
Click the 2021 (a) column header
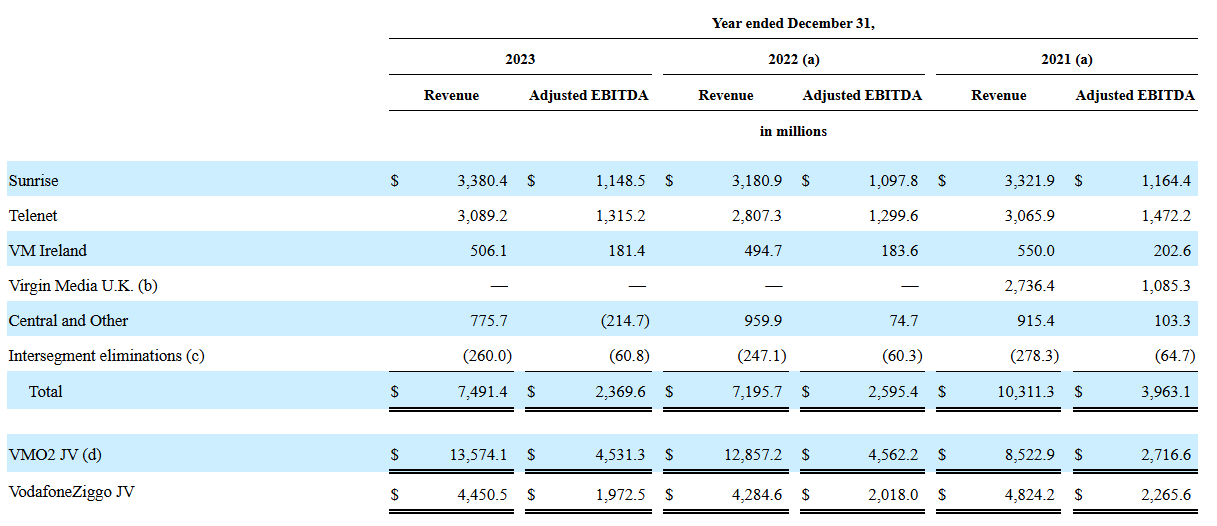pyautogui.click(x=1067, y=59)
